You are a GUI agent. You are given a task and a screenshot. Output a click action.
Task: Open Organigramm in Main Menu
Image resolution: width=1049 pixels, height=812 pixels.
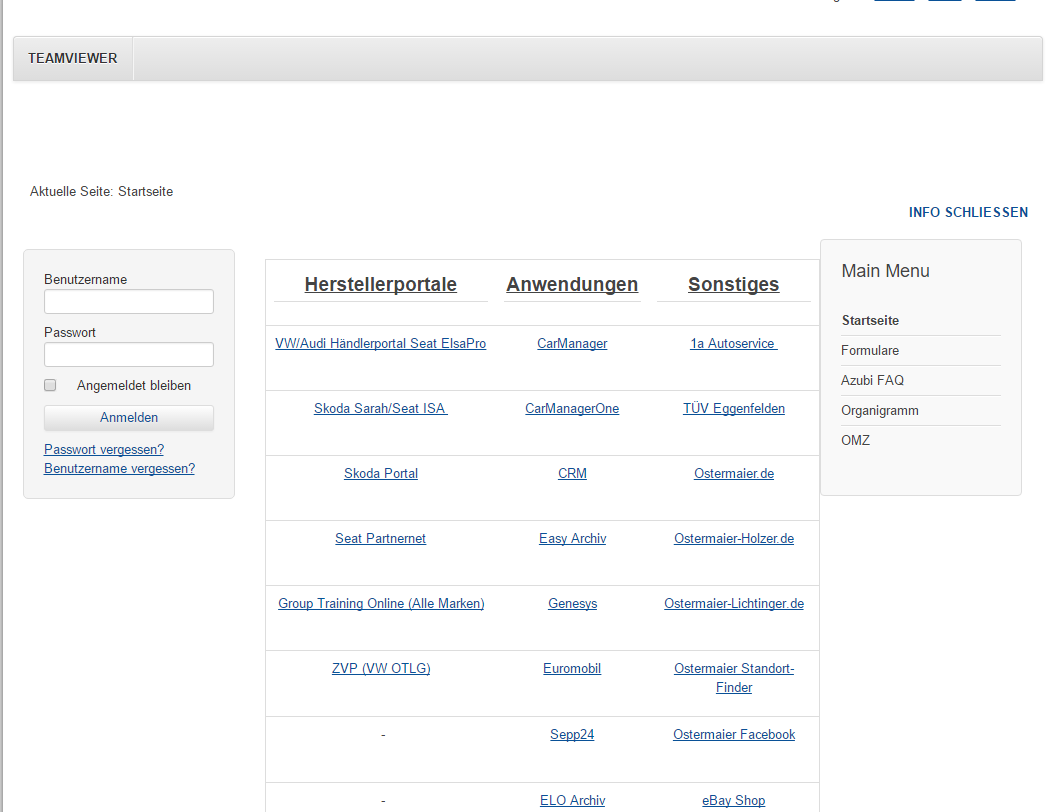(x=880, y=411)
